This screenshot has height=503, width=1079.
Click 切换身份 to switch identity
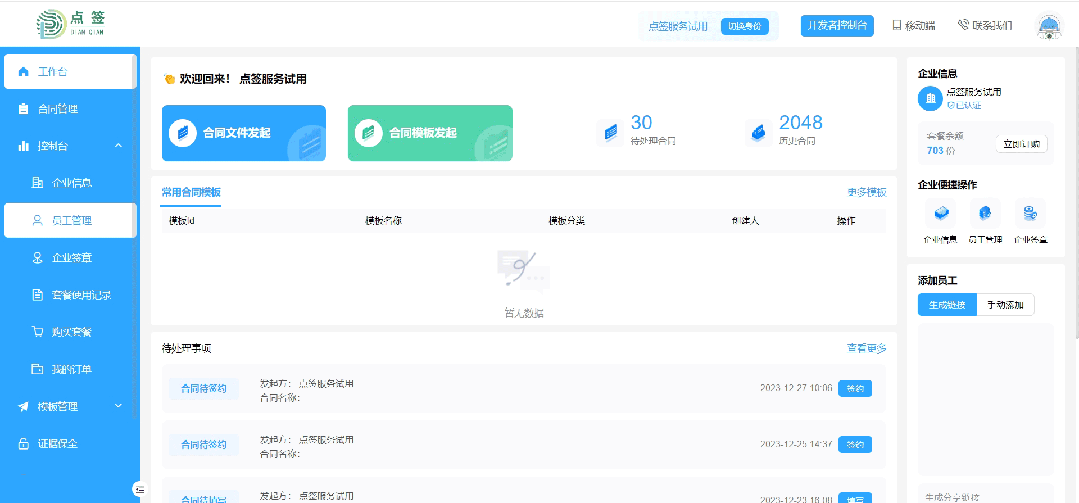tap(745, 26)
